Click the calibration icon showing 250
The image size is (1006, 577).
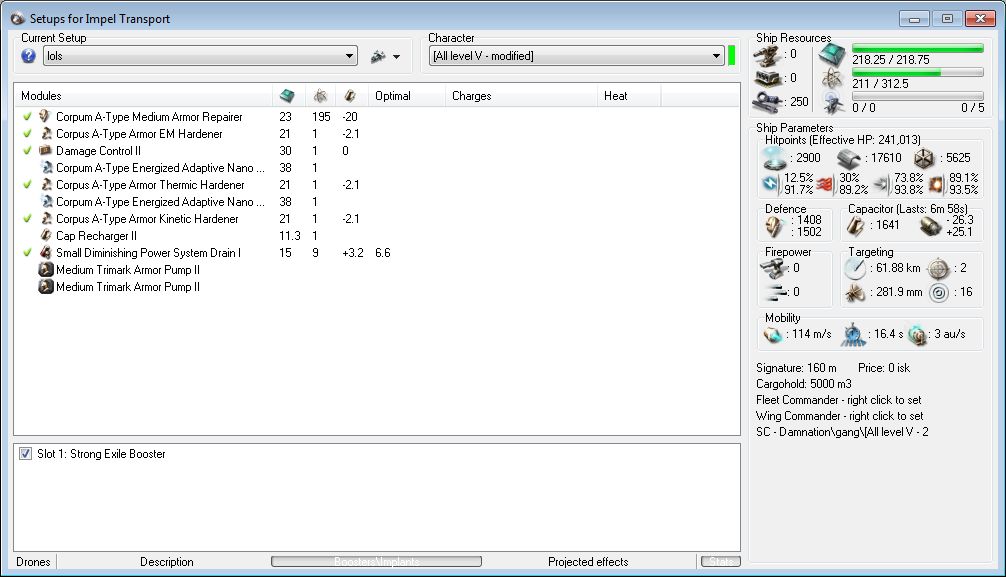tap(768, 102)
